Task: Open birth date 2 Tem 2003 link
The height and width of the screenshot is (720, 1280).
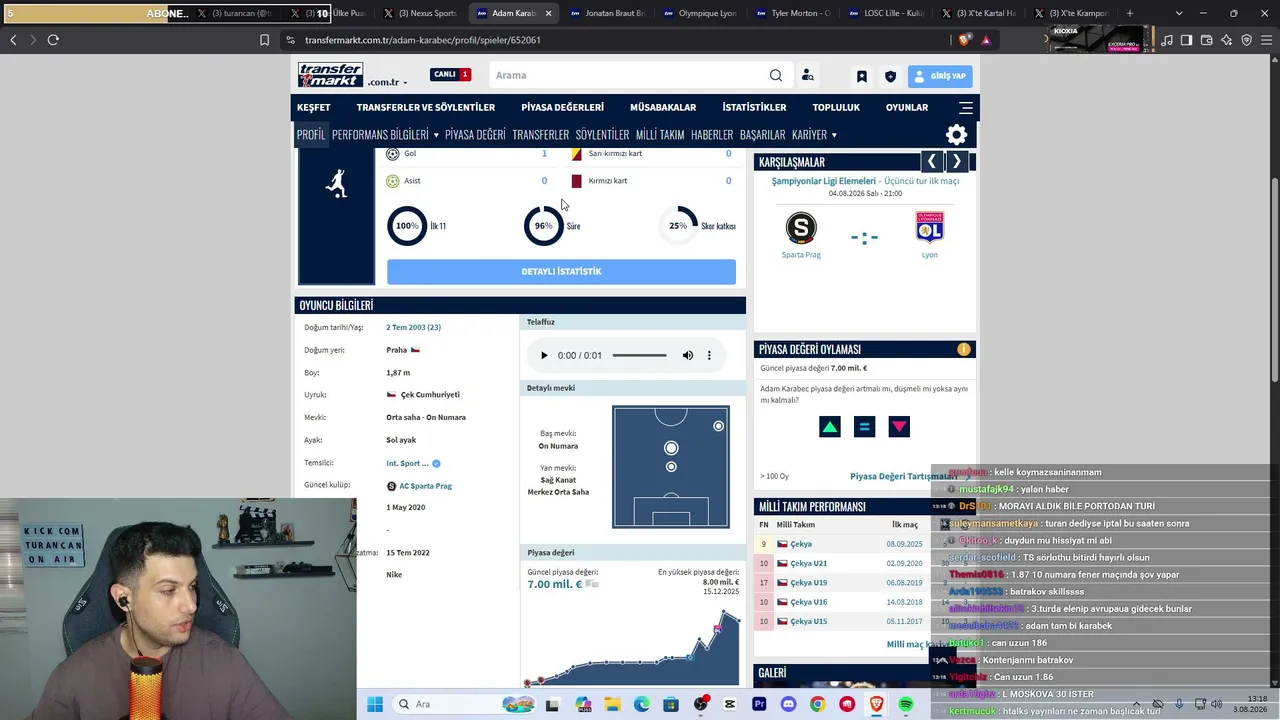Action: tap(413, 327)
